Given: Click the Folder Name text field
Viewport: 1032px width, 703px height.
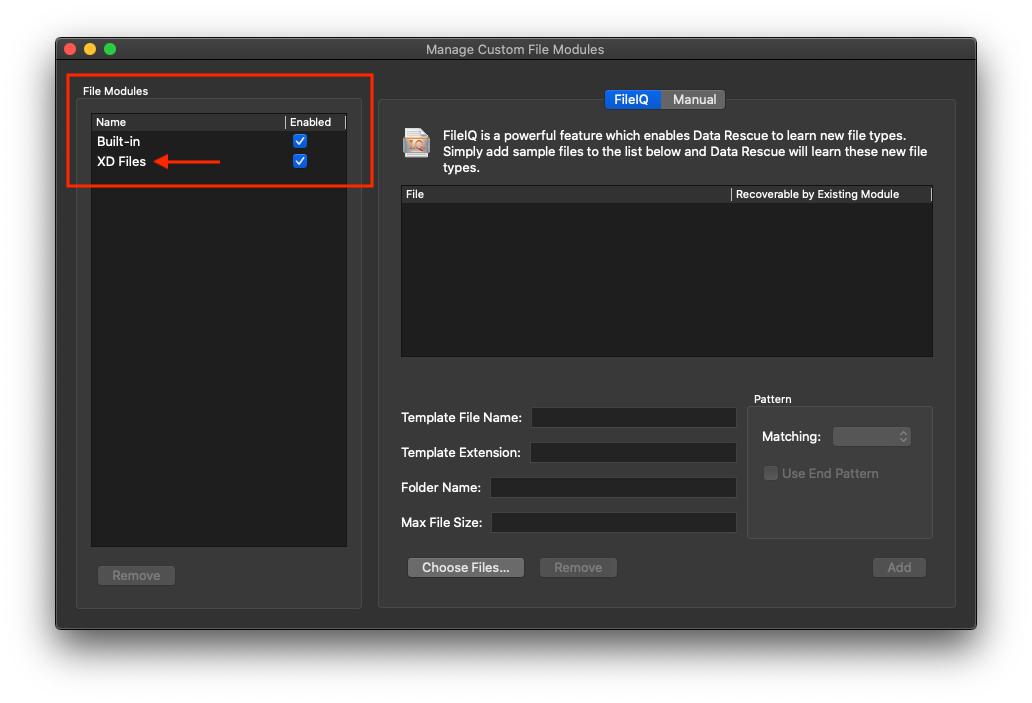Looking at the screenshot, I should coord(613,487).
